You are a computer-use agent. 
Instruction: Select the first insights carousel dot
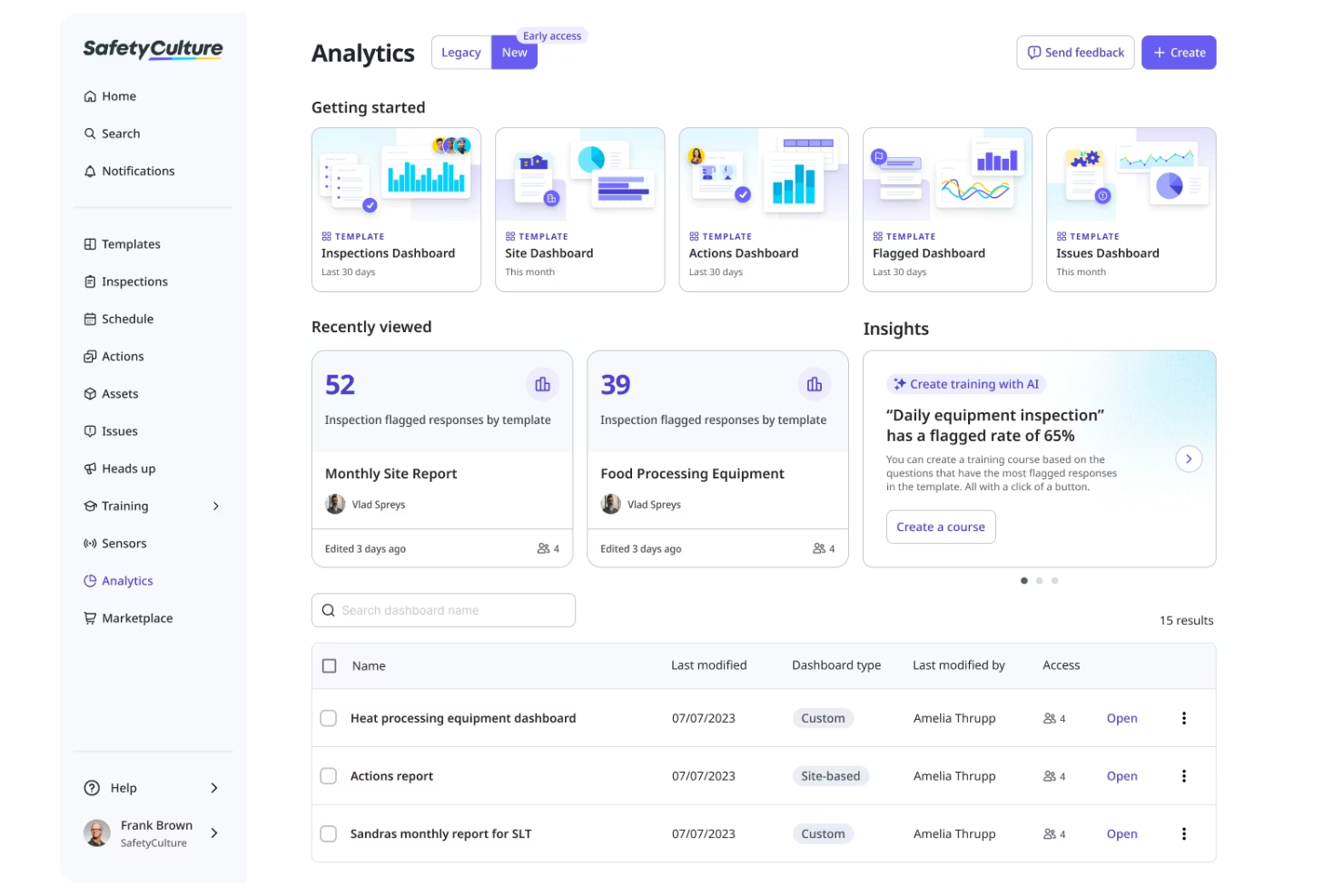pyautogui.click(x=1024, y=581)
